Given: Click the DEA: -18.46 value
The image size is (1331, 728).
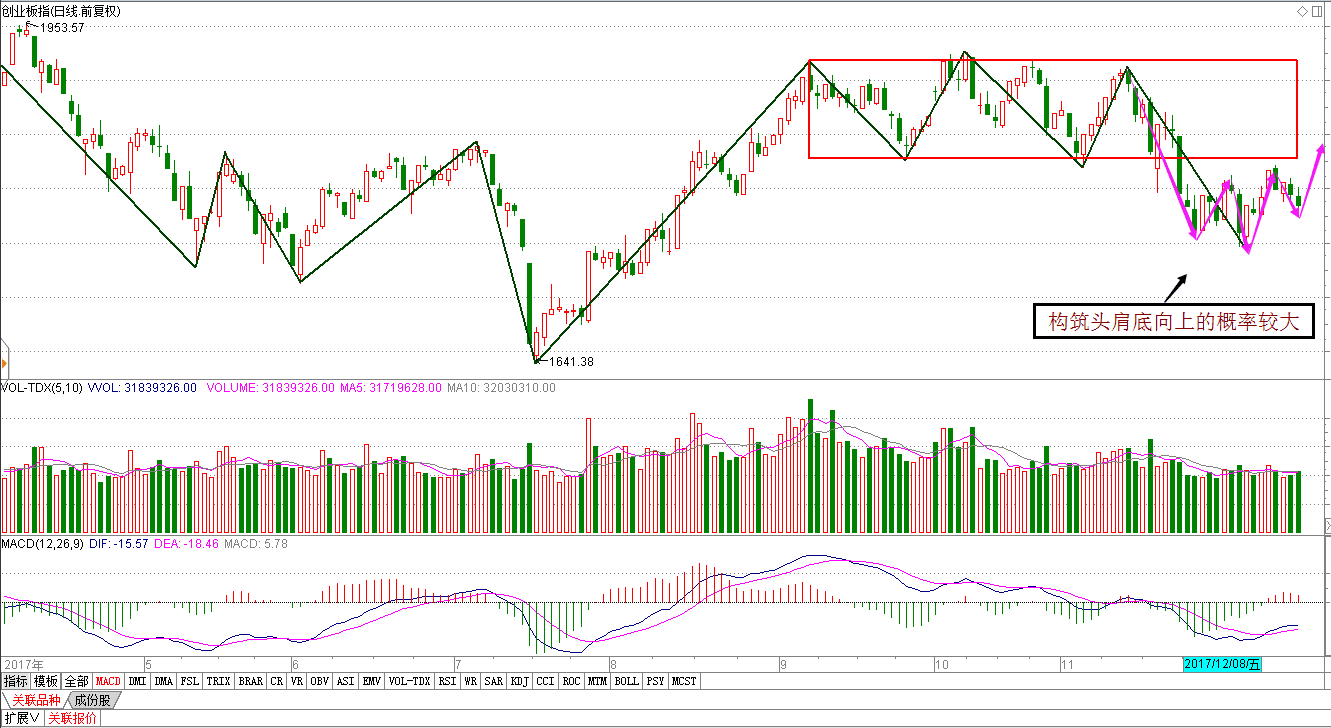Looking at the screenshot, I should coord(187,543).
